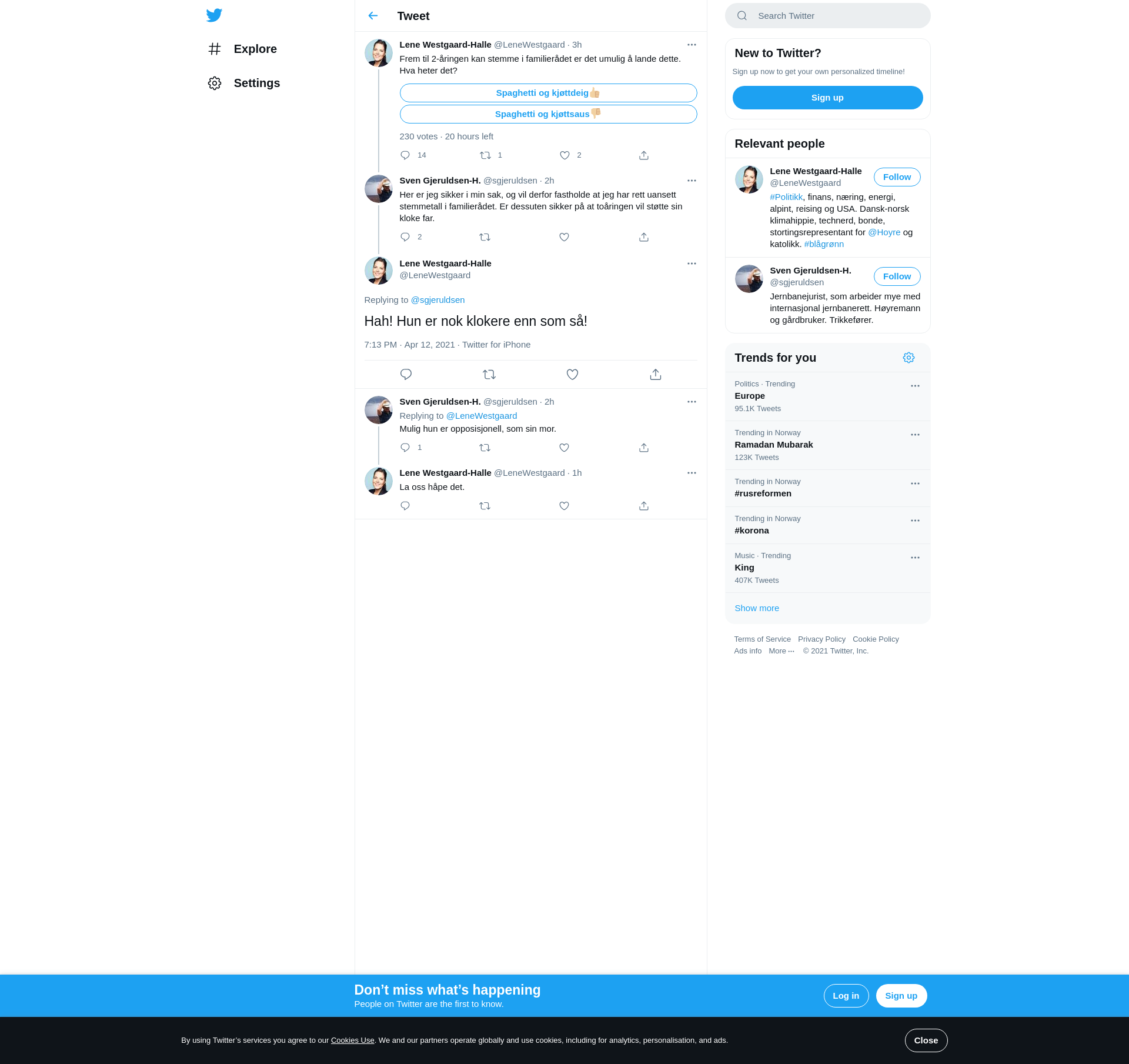Retweet the main 'Hah!' tweet
This screenshot has width=1129, height=1064.
[x=489, y=375]
